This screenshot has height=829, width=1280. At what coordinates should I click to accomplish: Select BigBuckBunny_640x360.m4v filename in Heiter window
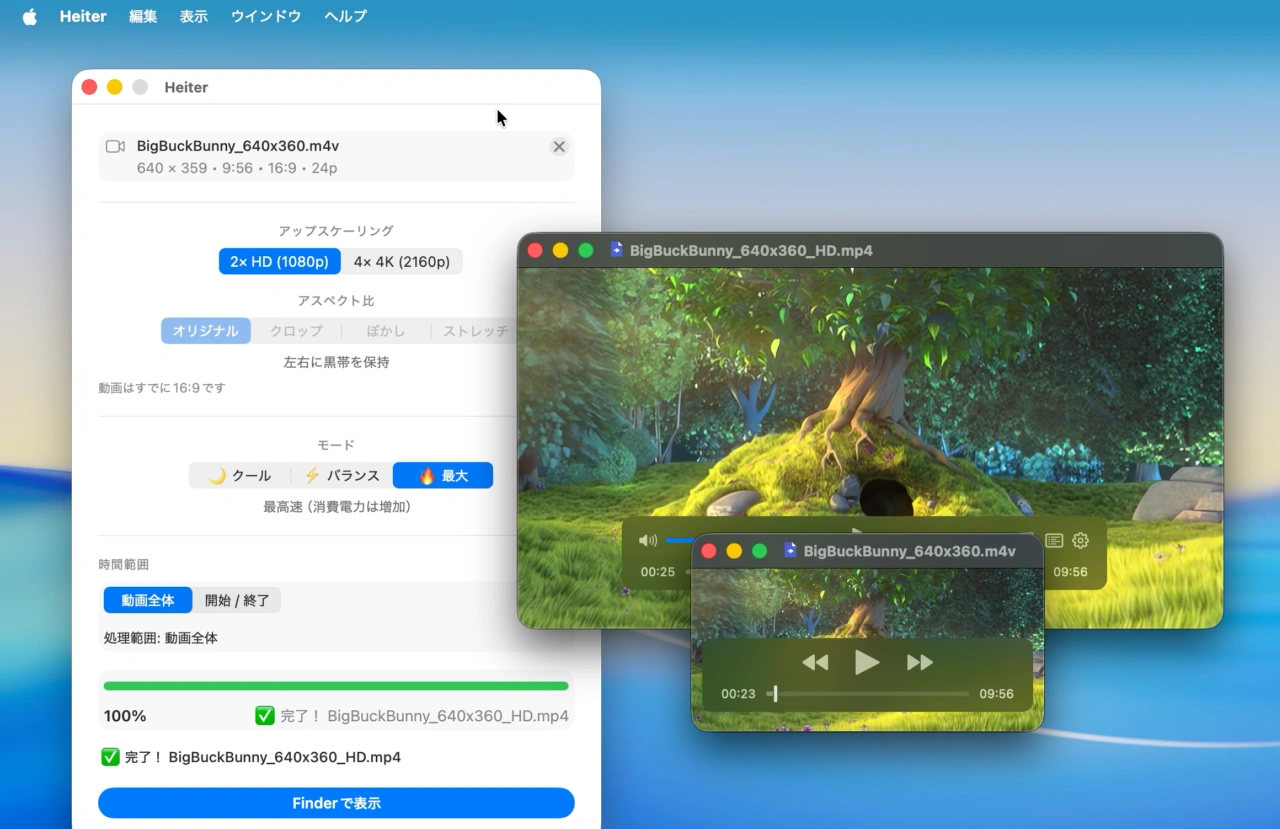point(238,146)
